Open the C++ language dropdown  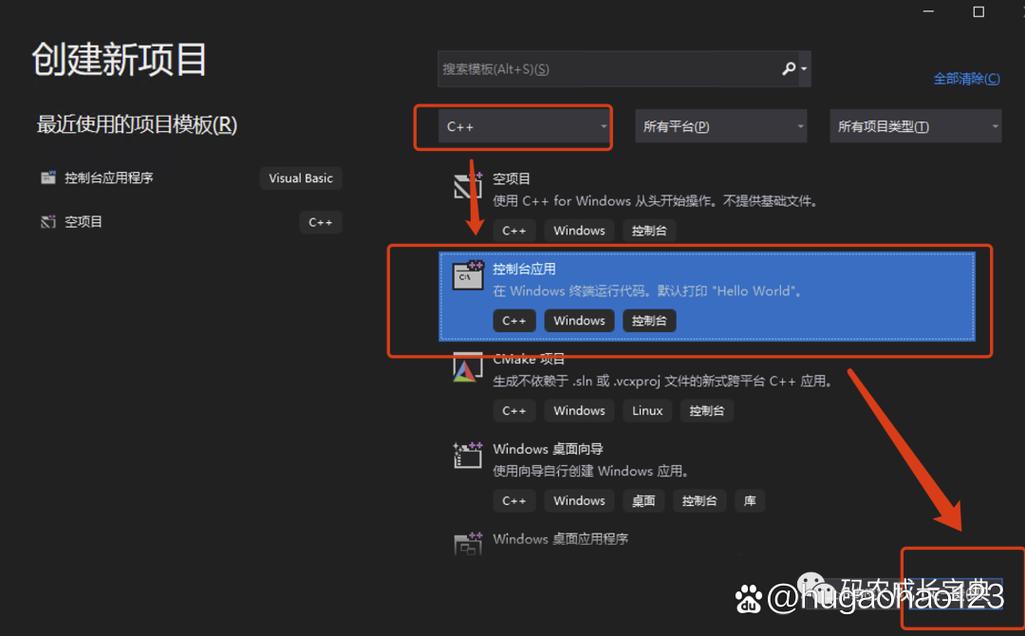click(x=513, y=126)
